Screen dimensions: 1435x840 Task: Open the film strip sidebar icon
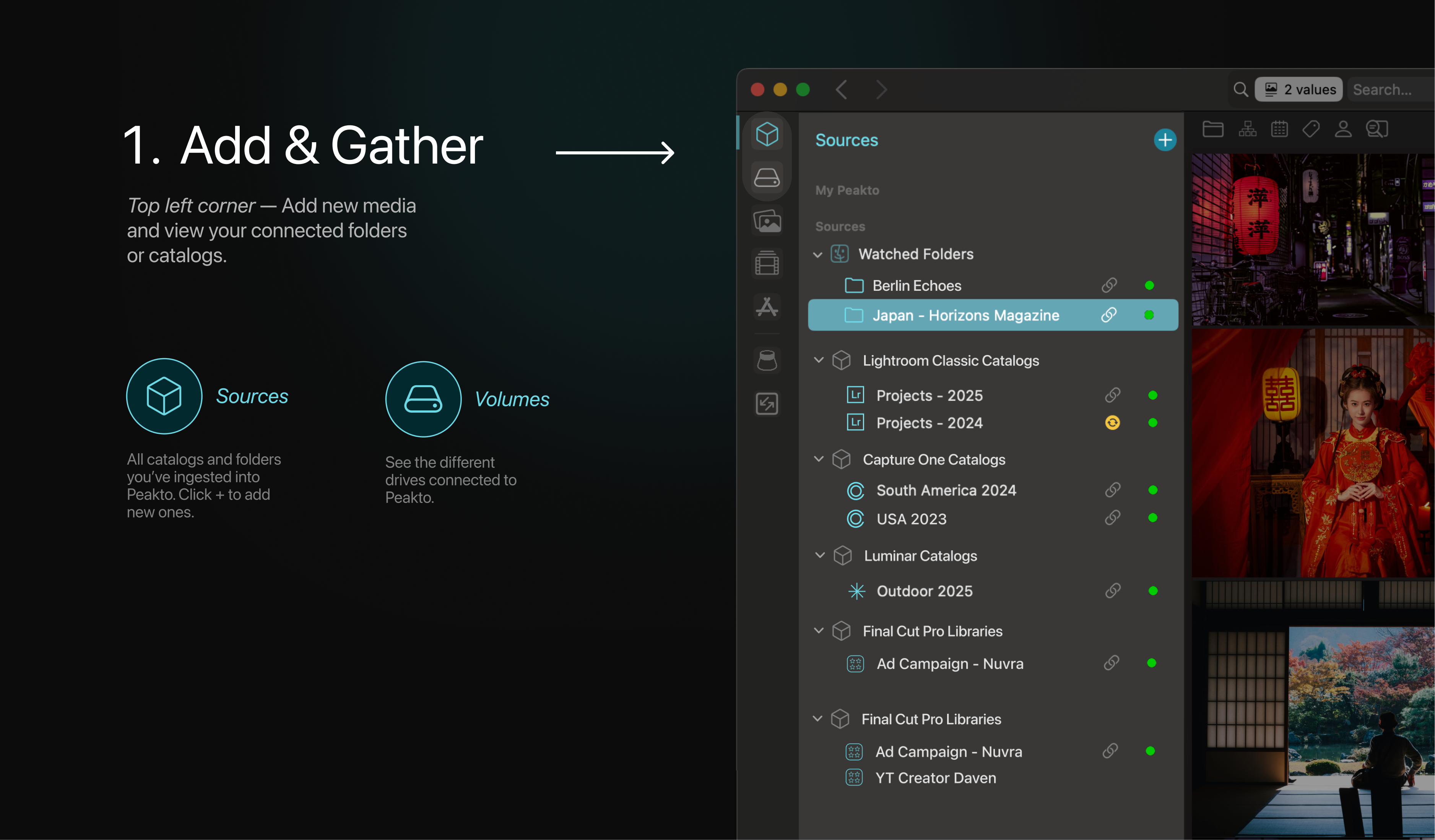767,263
